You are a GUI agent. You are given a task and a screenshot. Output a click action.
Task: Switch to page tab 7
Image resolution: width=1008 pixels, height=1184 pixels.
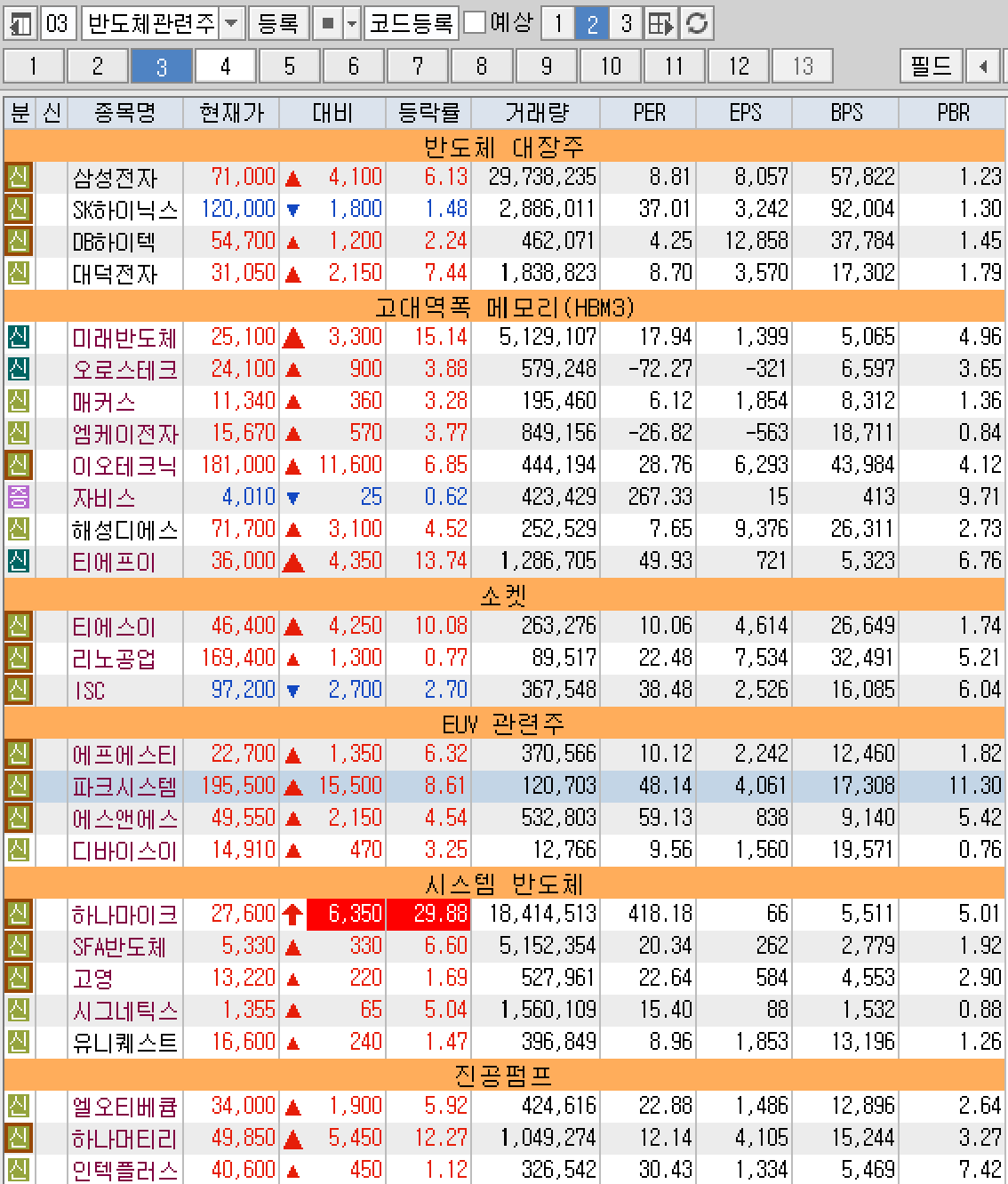(418, 66)
